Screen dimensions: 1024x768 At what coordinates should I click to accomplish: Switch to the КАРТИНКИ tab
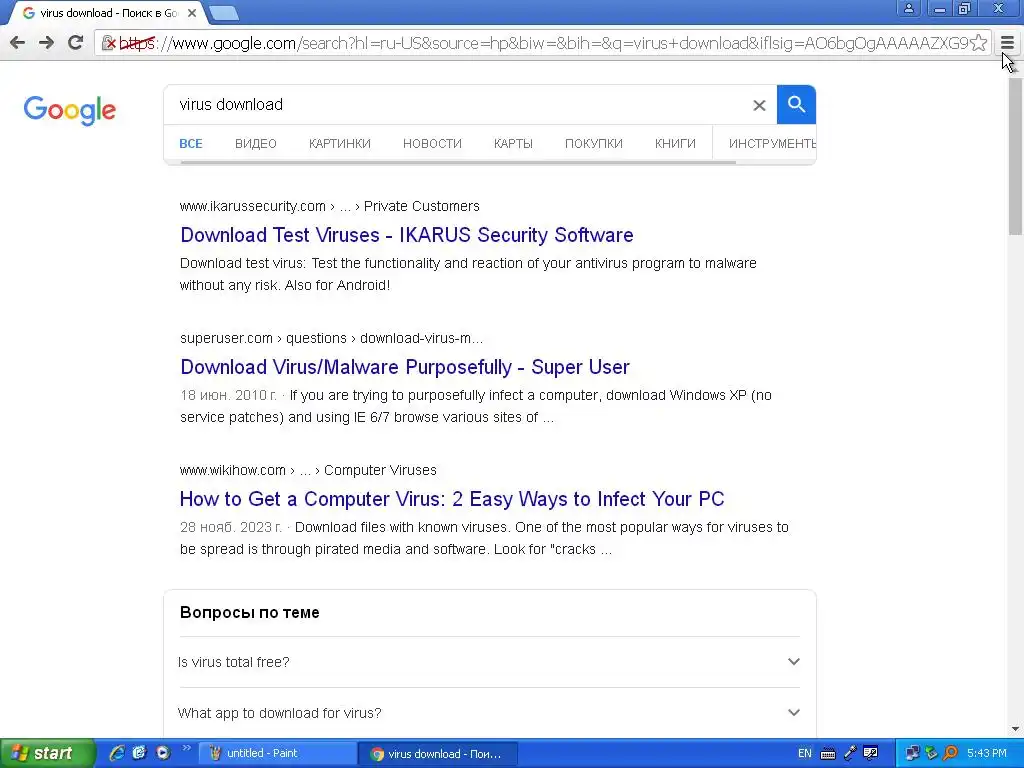pos(340,144)
